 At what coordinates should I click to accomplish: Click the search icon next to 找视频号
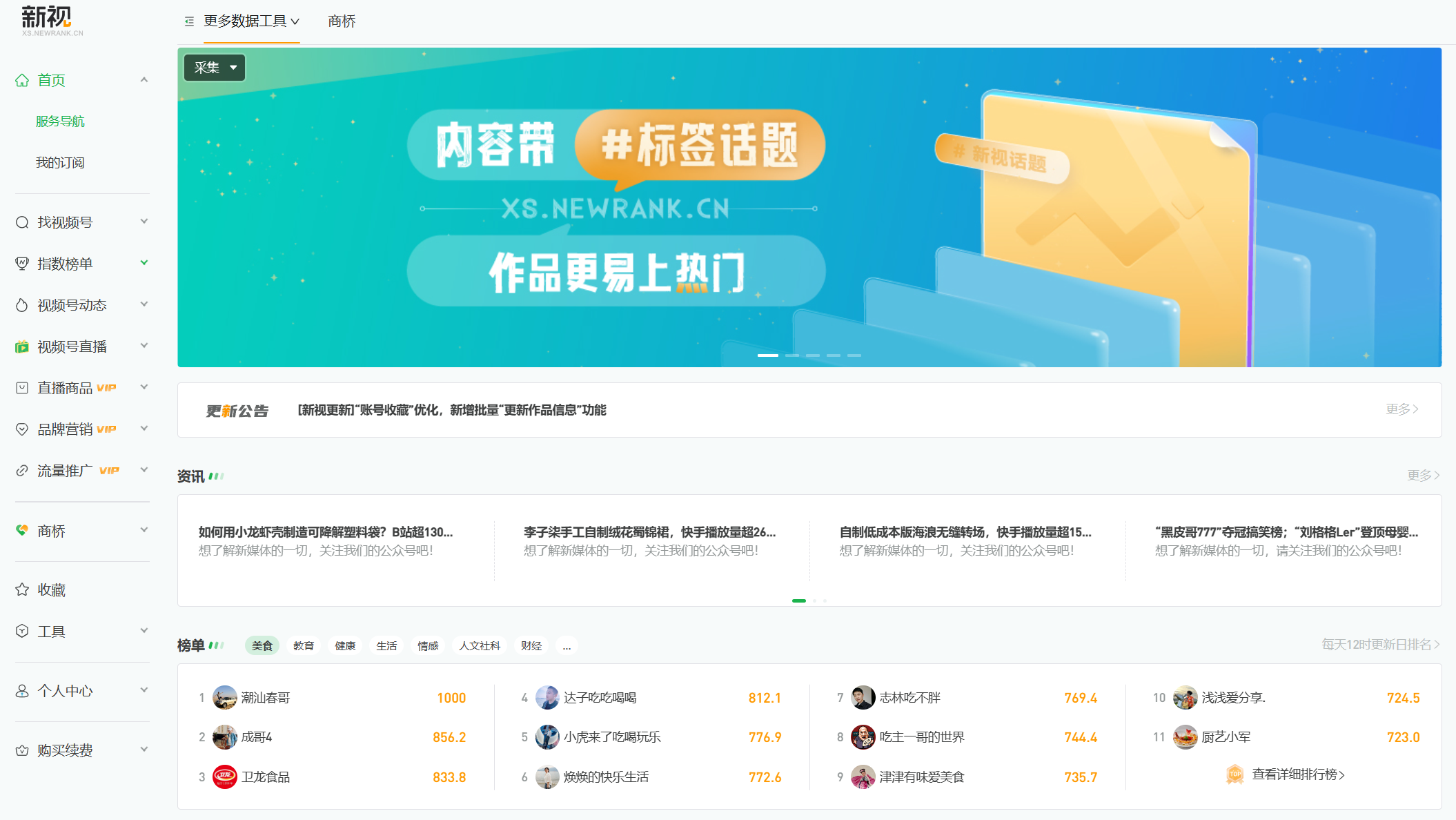click(22, 222)
